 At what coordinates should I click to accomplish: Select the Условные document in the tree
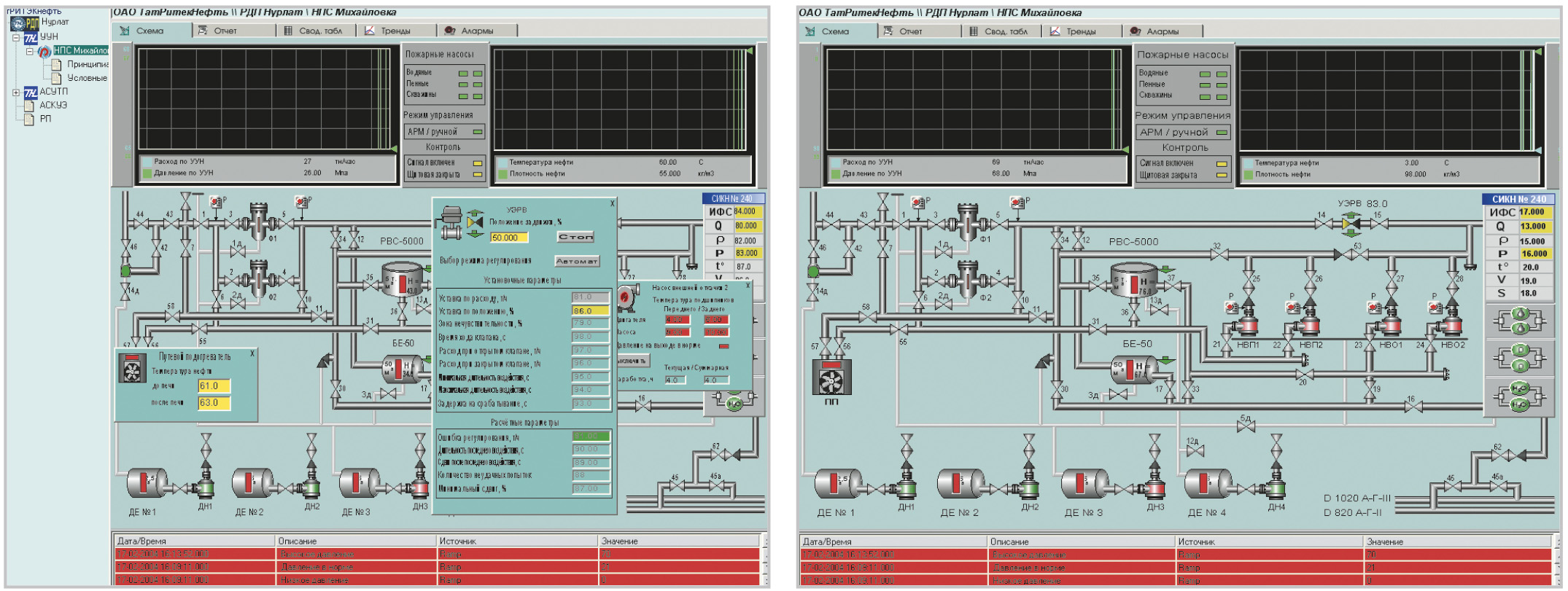80,78
